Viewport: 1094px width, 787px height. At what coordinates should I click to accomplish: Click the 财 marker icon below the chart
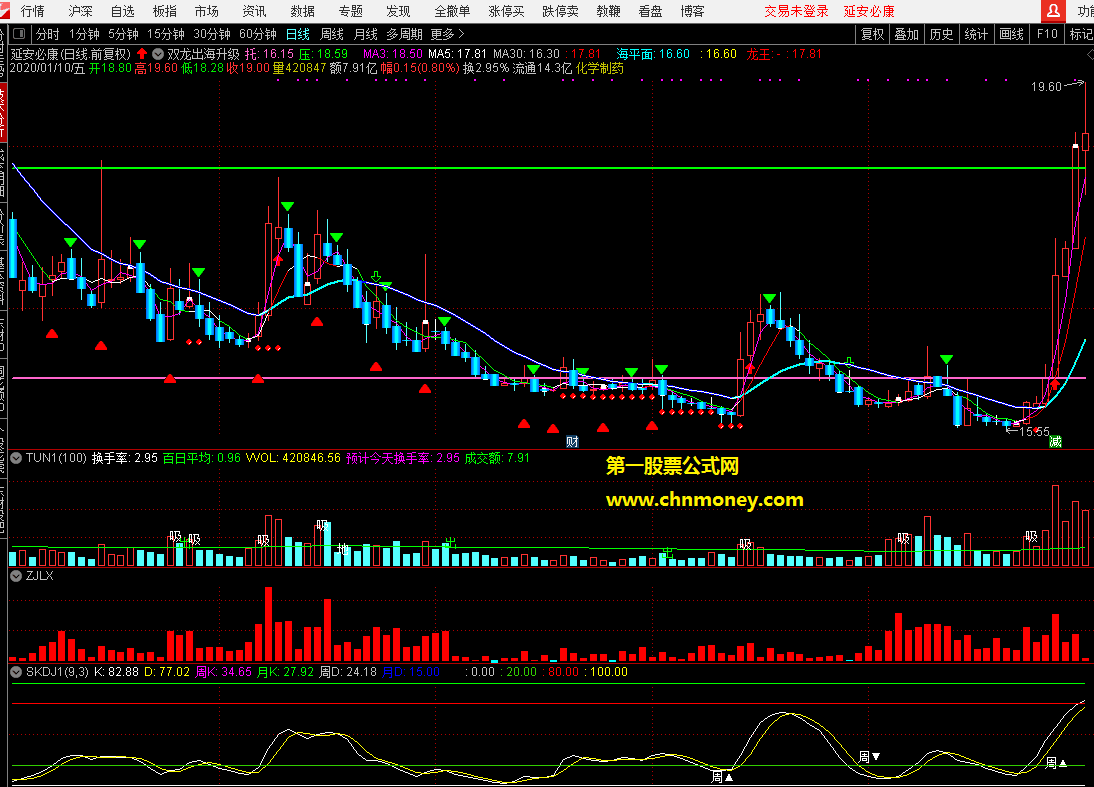pos(572,441)
